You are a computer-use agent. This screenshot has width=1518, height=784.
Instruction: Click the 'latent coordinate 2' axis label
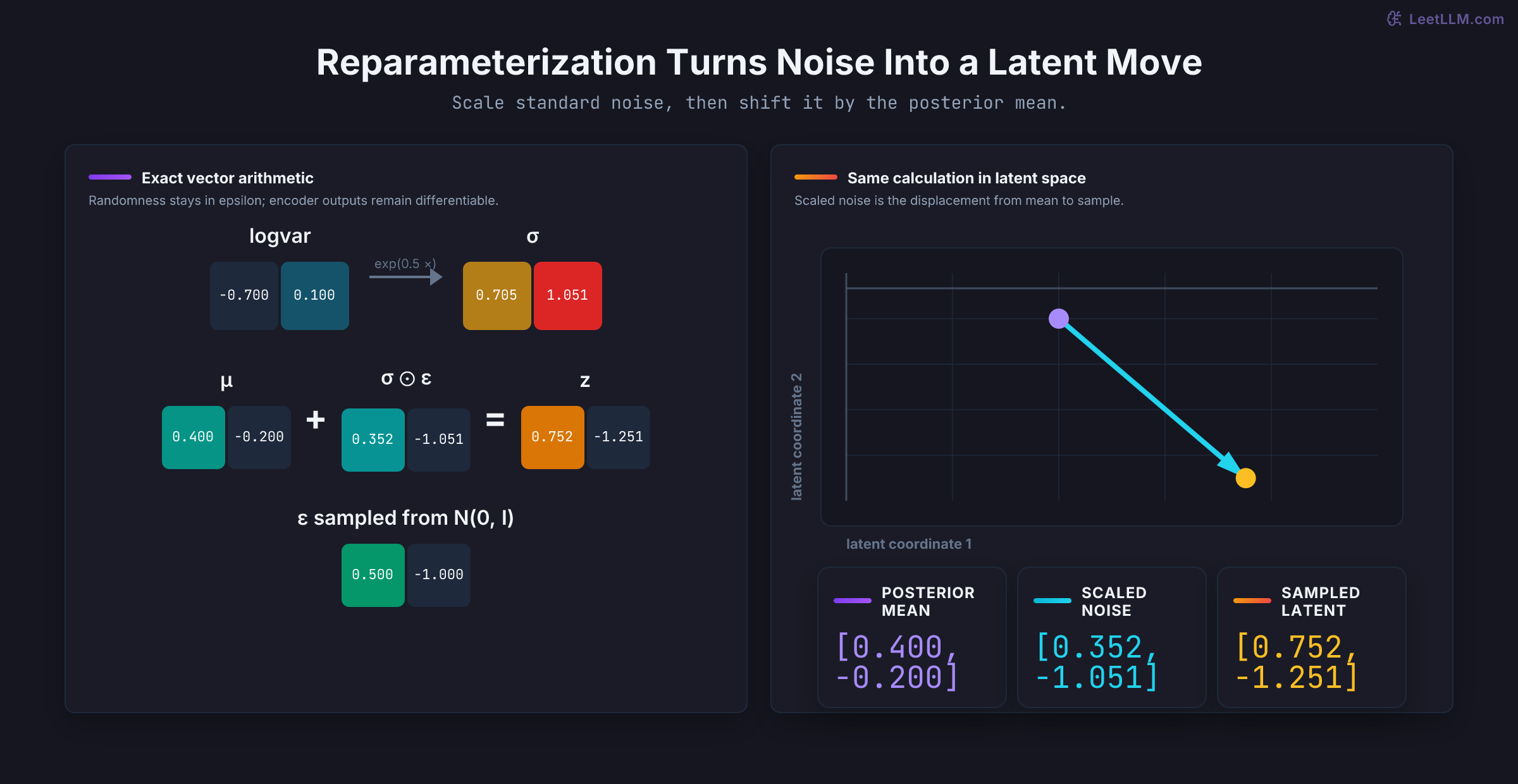tap(797, 436)
